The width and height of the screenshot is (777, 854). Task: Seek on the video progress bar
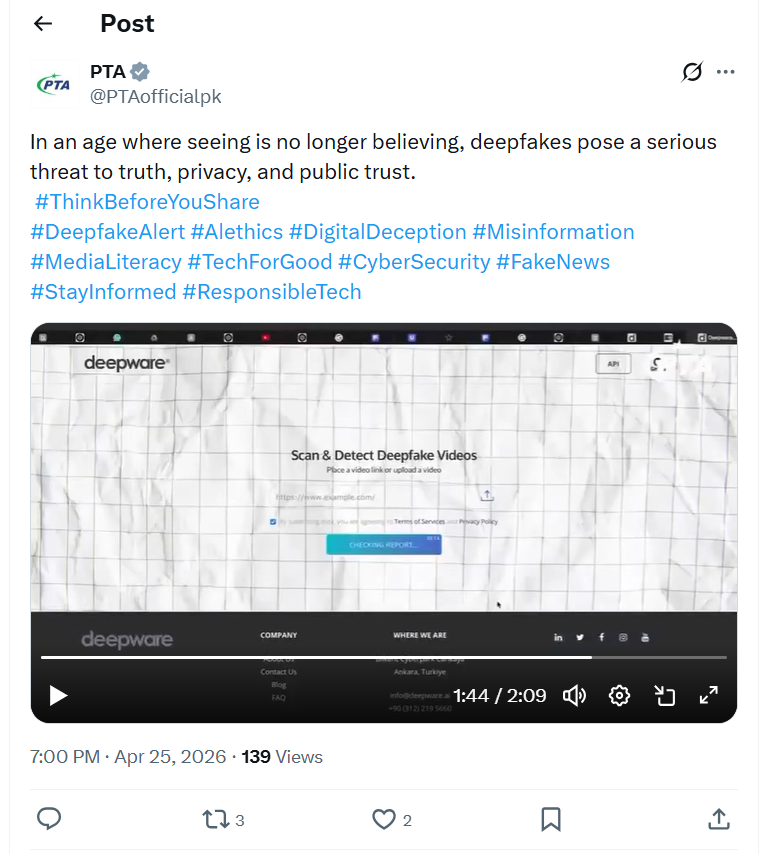(383, 657)
